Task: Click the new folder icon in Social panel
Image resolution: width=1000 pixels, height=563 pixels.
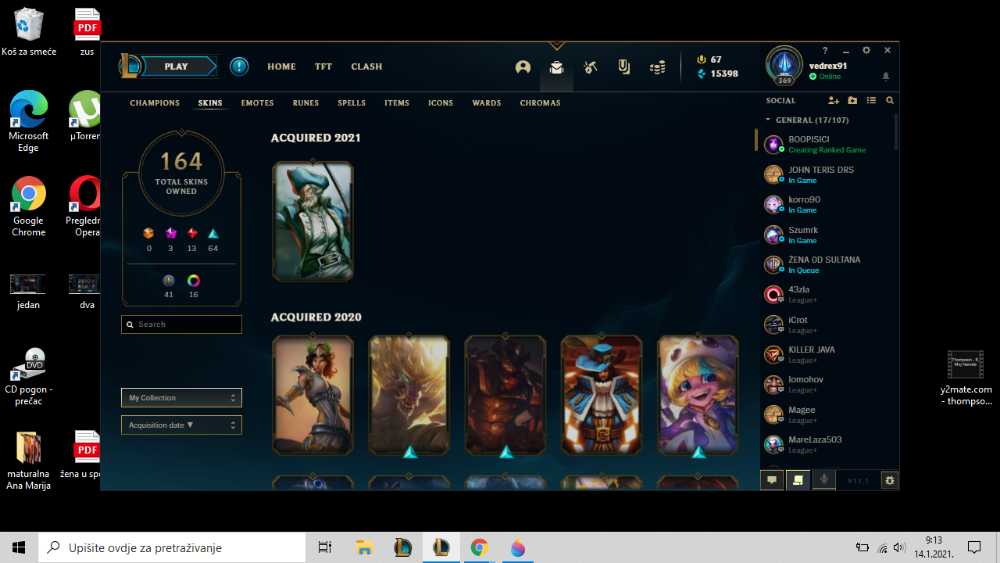Action: pos(853,101)
